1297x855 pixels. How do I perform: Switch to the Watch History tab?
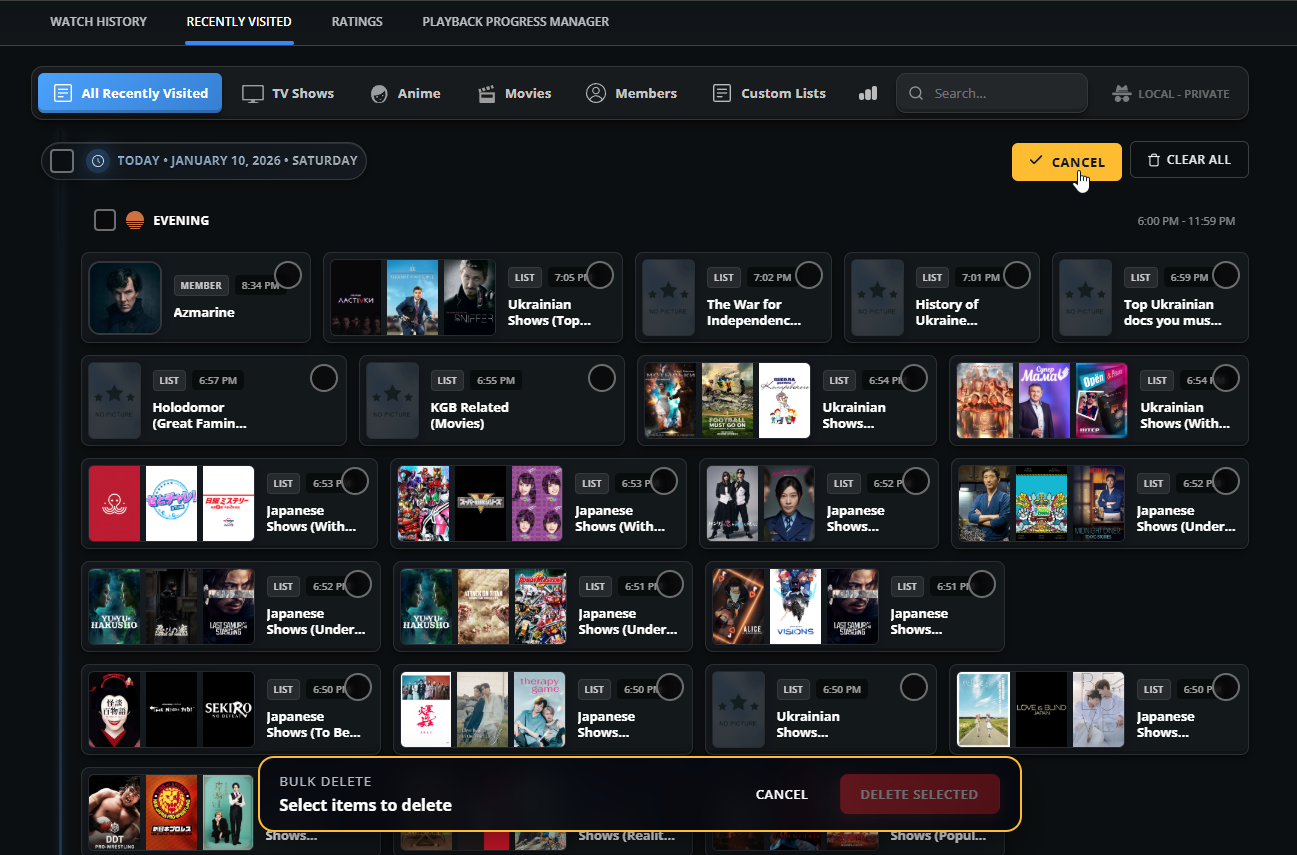click(98, 21)
